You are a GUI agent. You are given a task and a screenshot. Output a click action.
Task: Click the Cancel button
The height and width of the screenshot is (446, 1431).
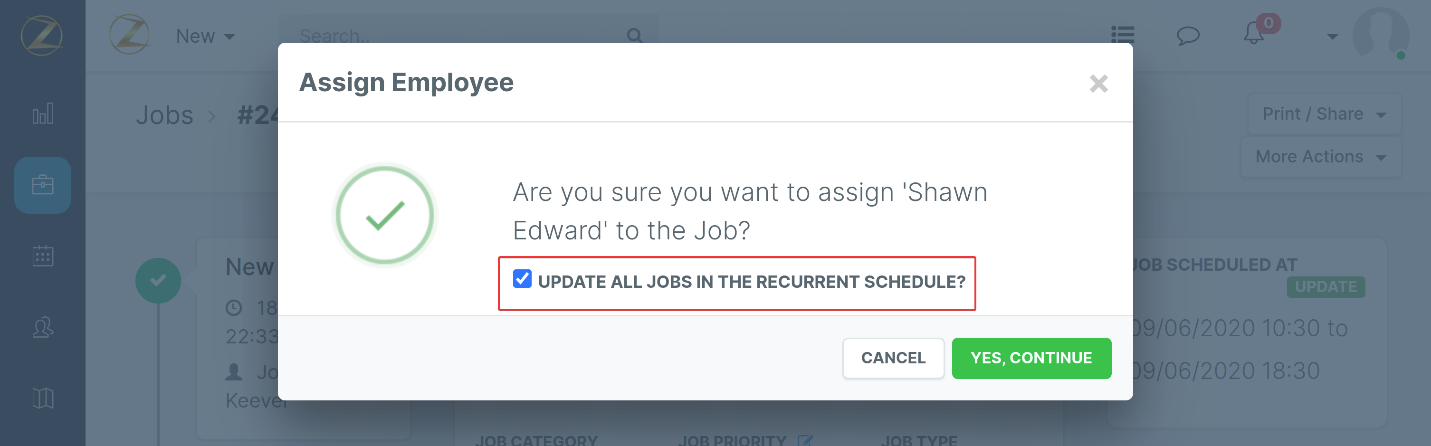893,358
